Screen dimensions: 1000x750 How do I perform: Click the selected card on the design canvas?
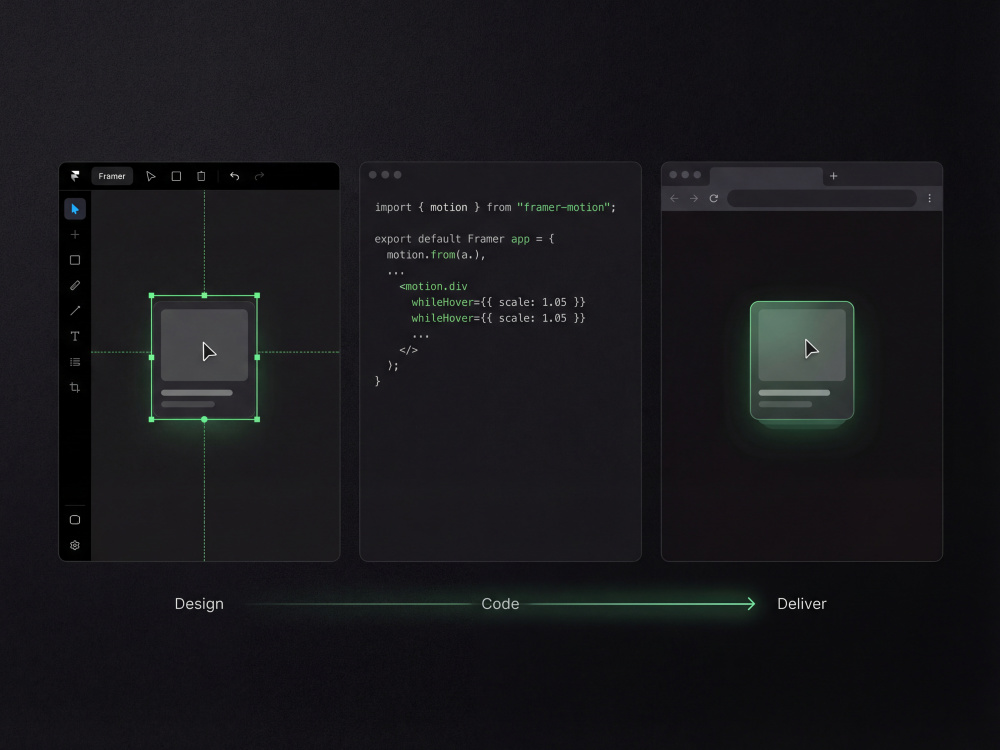(x=204, y=357)
